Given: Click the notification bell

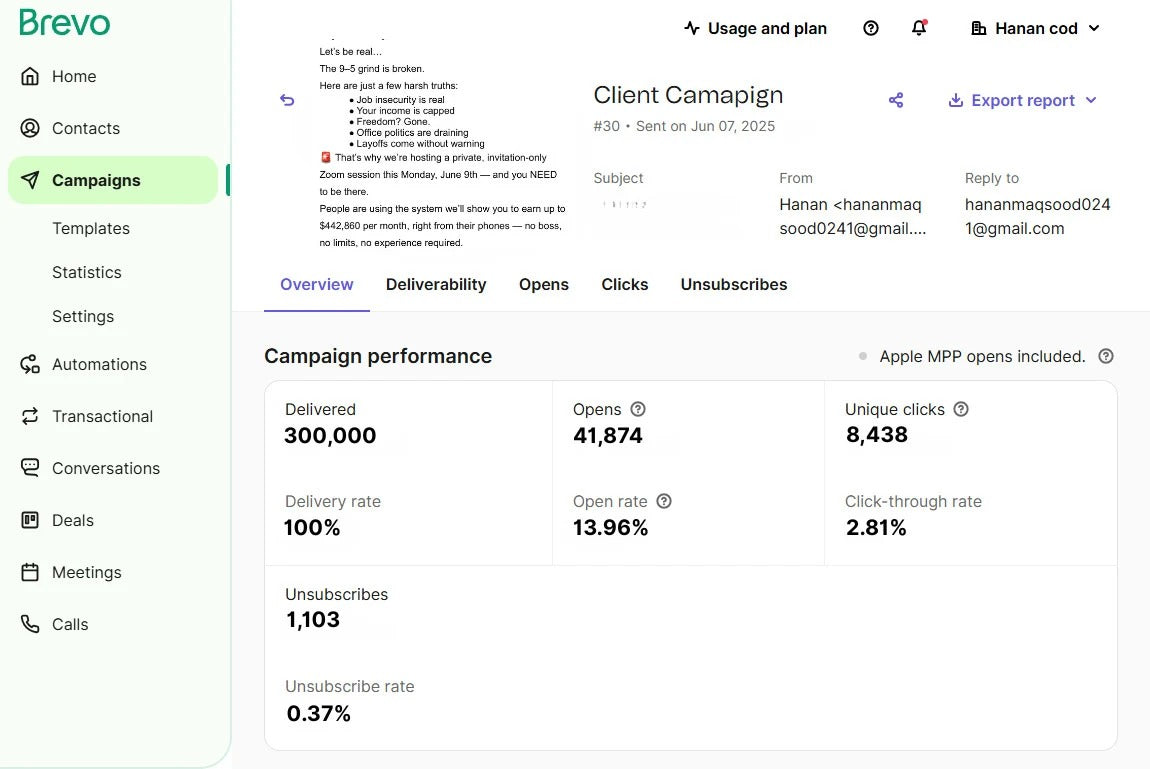Looking at the screenshot, I should 919,28.
